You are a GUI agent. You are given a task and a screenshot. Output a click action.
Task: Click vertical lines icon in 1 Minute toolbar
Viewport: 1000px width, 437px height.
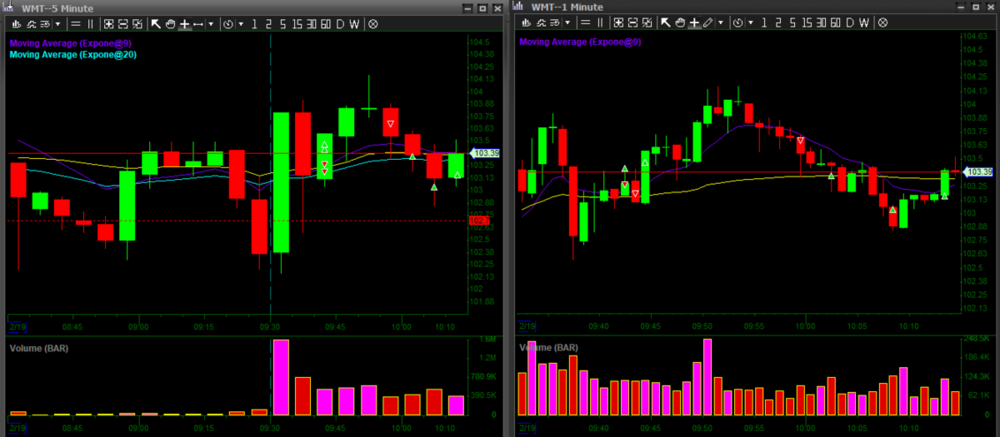602,22
